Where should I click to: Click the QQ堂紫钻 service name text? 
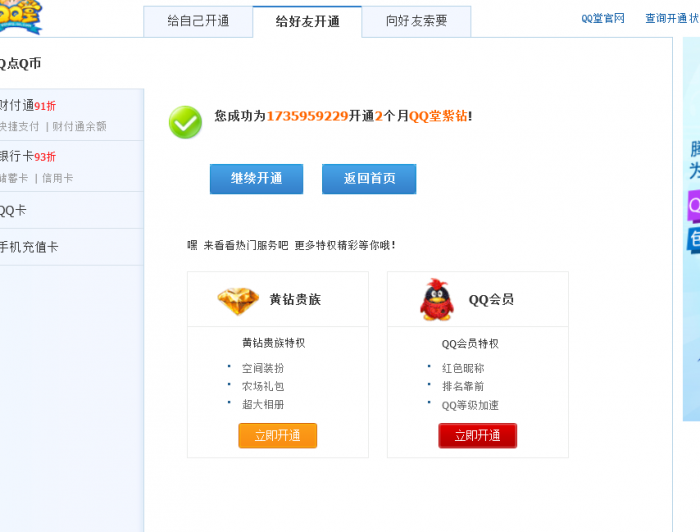438,116
